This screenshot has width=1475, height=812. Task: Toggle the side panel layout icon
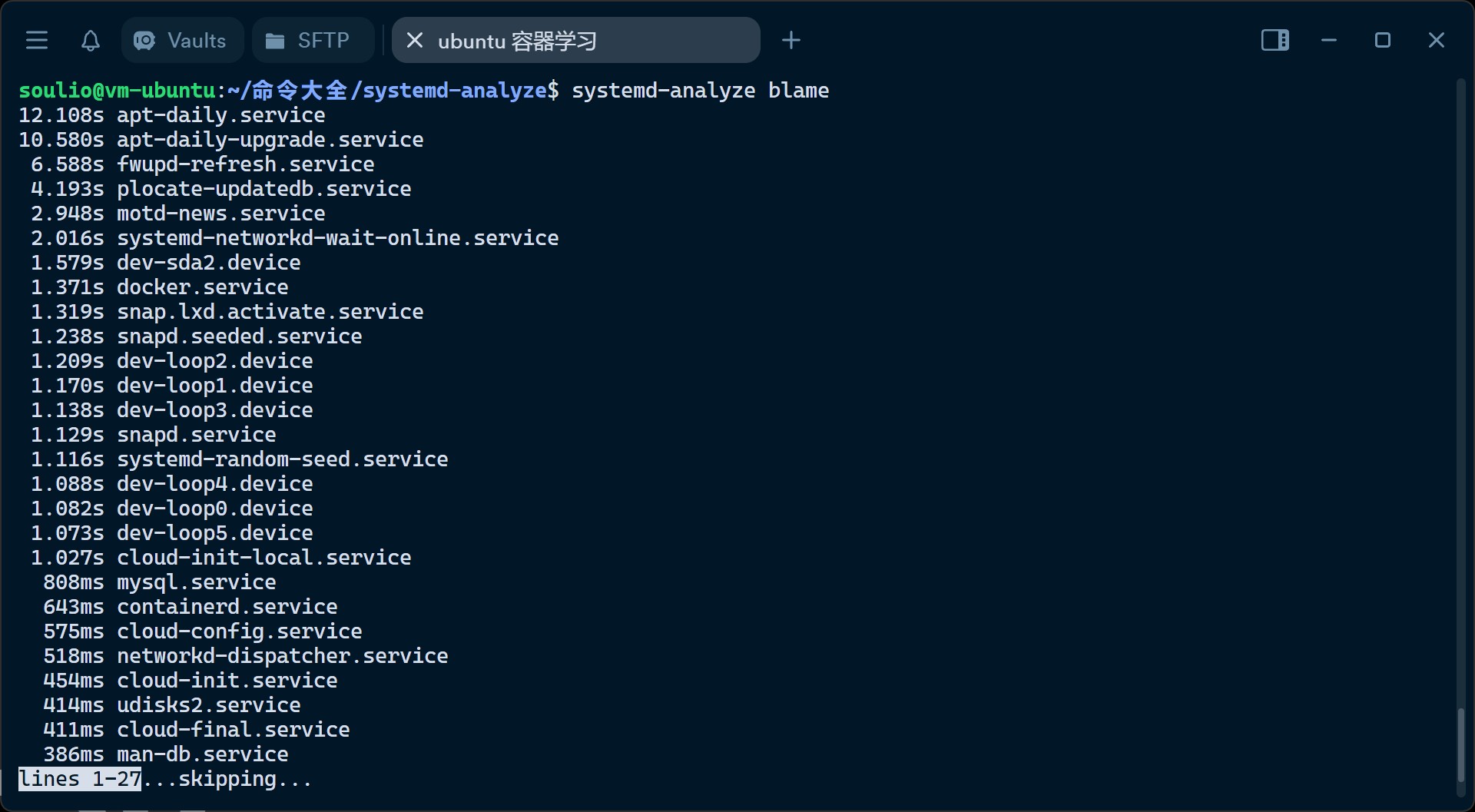[1275, 40]
